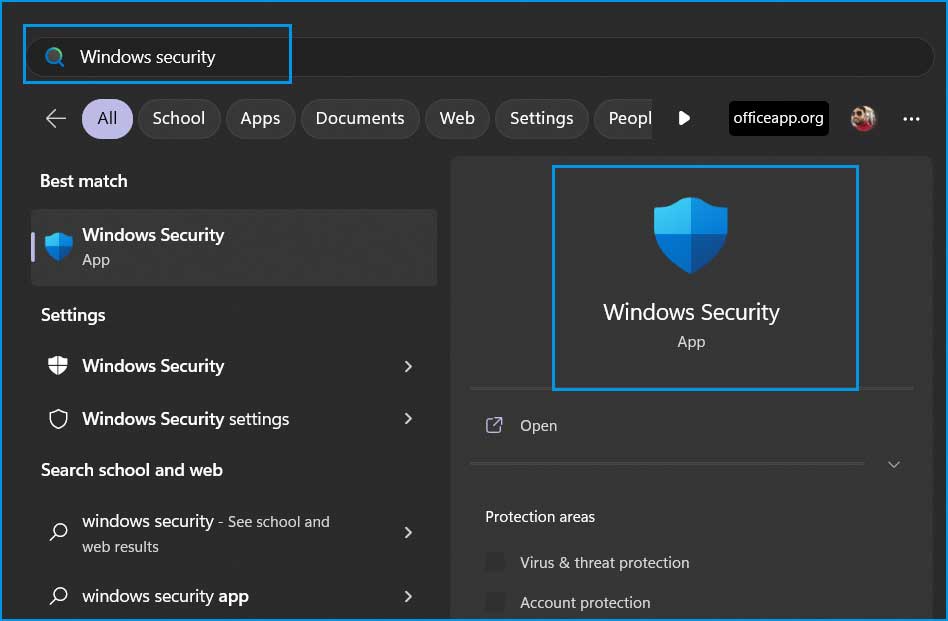This screenshot has height=621, width=948.
Task: Open the Windows Security App best match
Action: [234, 247]
